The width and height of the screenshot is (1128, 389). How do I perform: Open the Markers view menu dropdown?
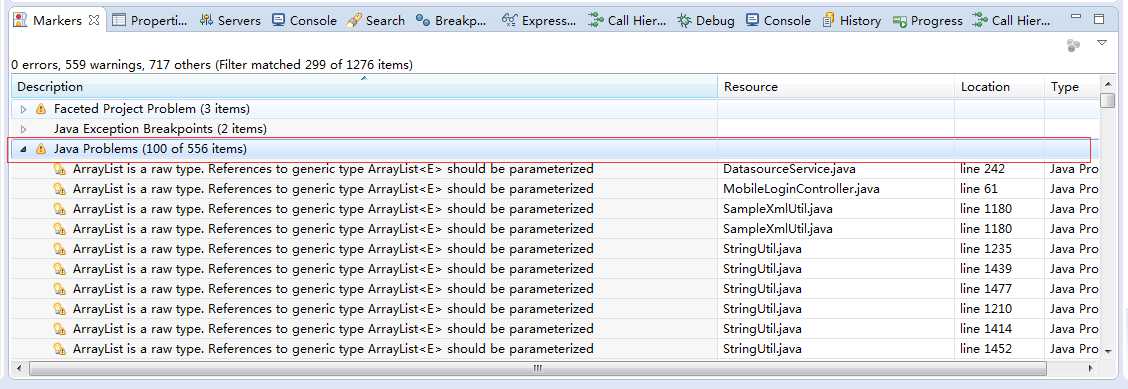[1101, 44]
